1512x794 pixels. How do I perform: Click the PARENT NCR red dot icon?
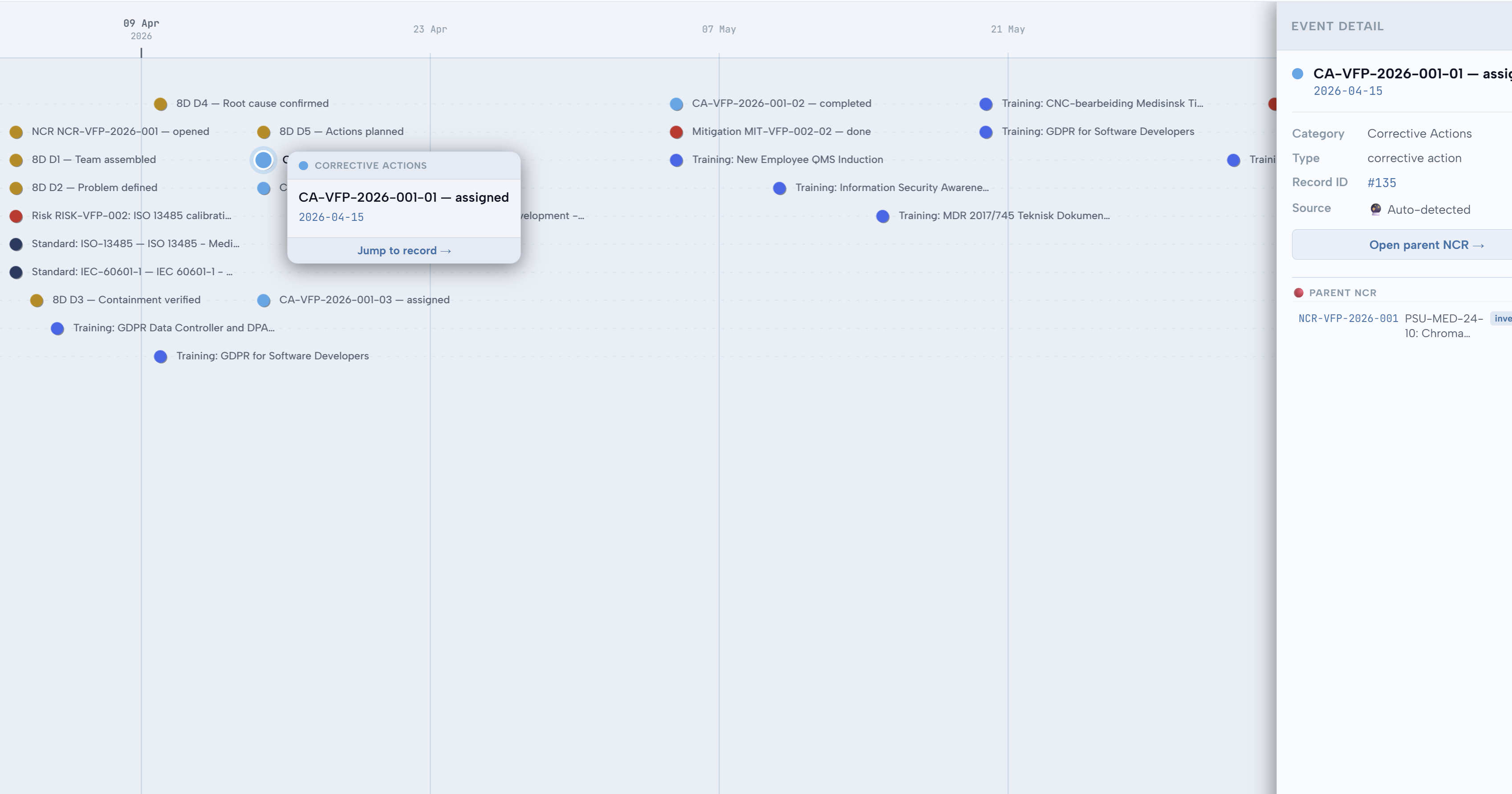tap(1298, 293)
